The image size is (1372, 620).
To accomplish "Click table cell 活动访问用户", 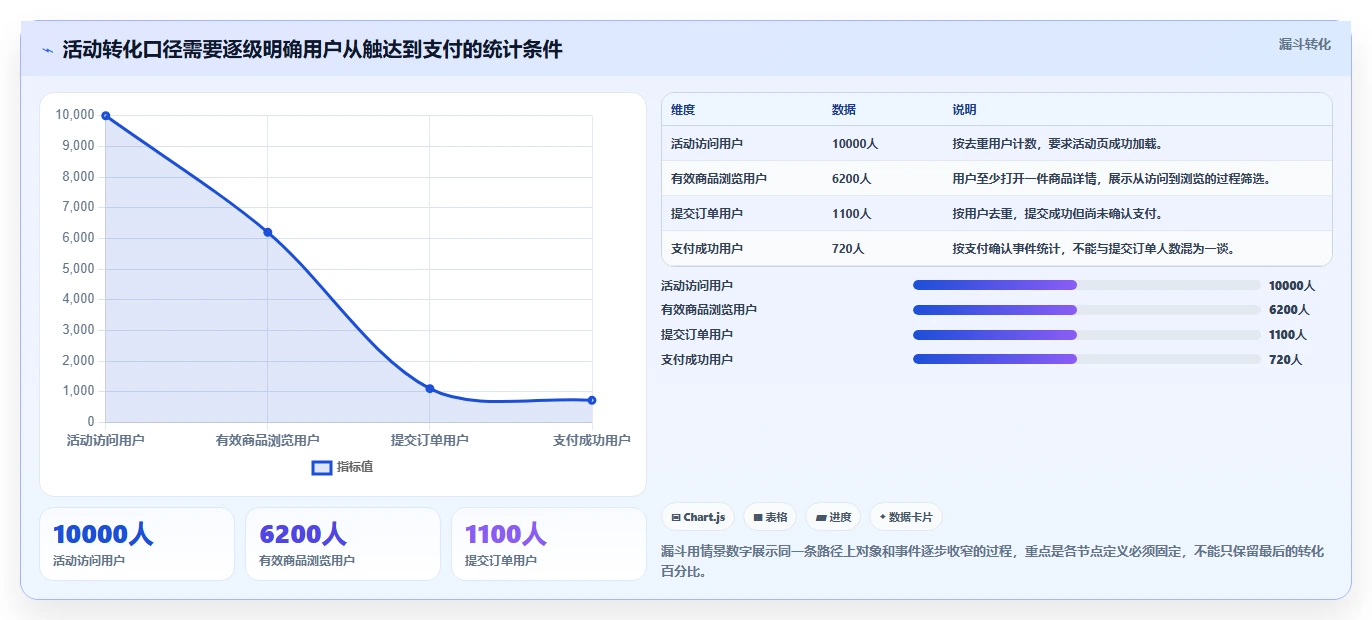I will (707, 144).
